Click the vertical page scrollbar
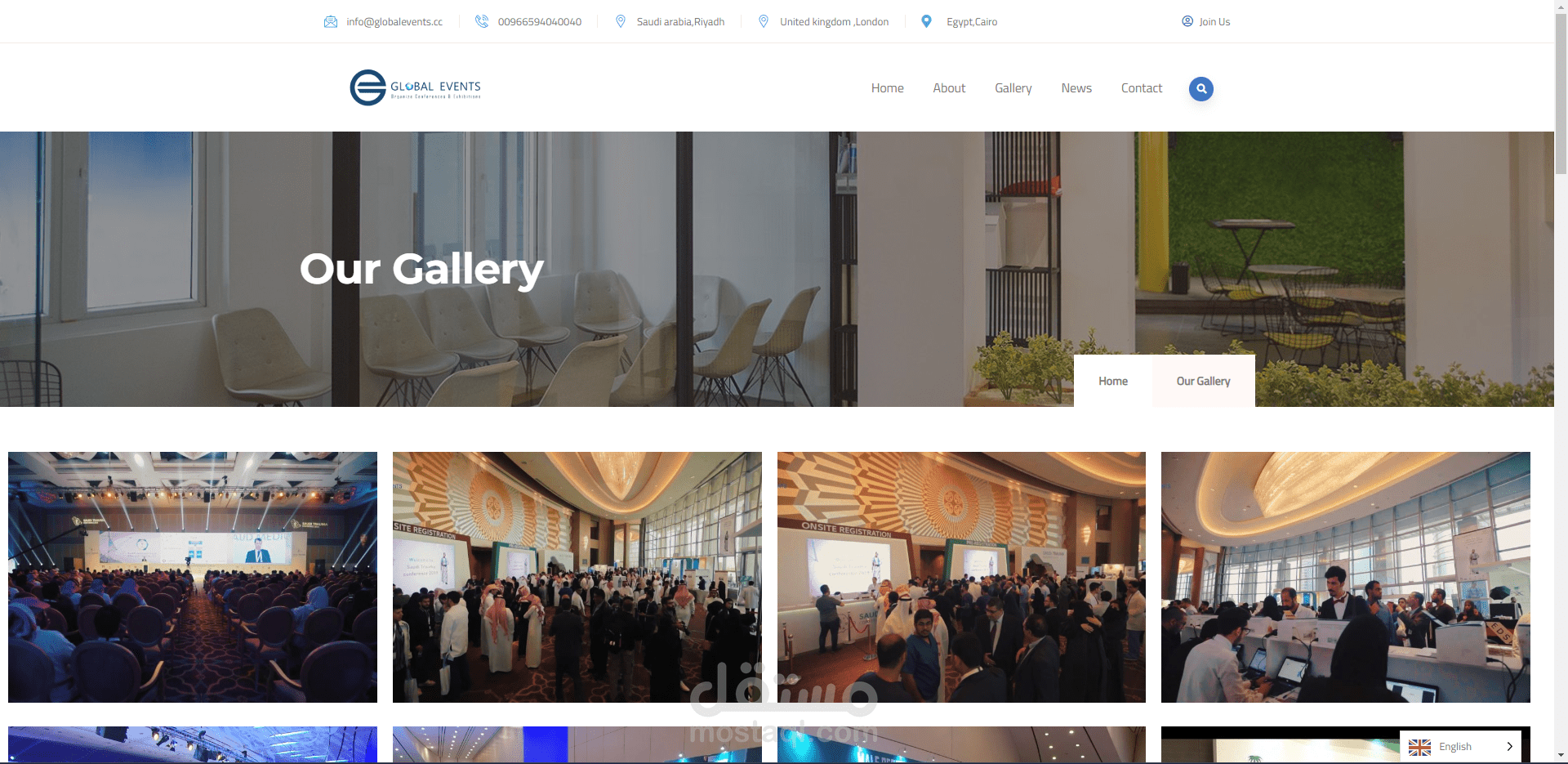The image size is (1568, 764). 1561,382
